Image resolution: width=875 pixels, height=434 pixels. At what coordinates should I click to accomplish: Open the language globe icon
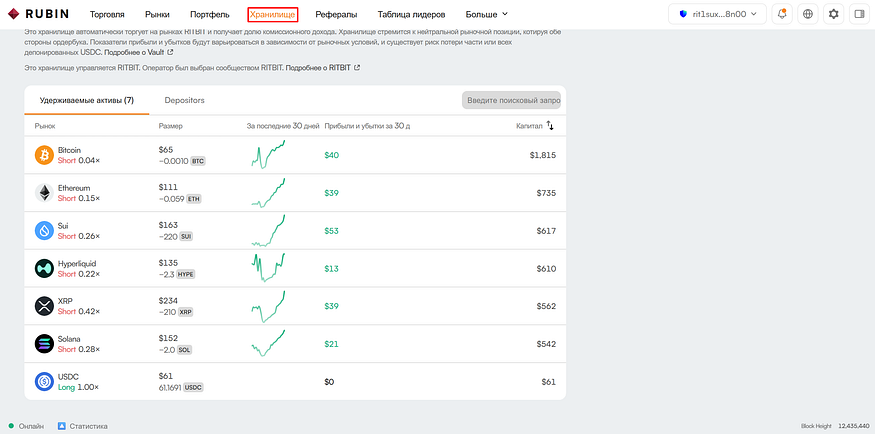coord(807,15)
